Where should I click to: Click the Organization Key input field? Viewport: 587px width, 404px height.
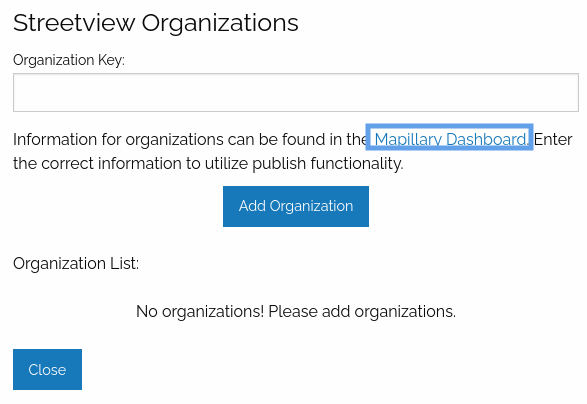coord(296,92)
